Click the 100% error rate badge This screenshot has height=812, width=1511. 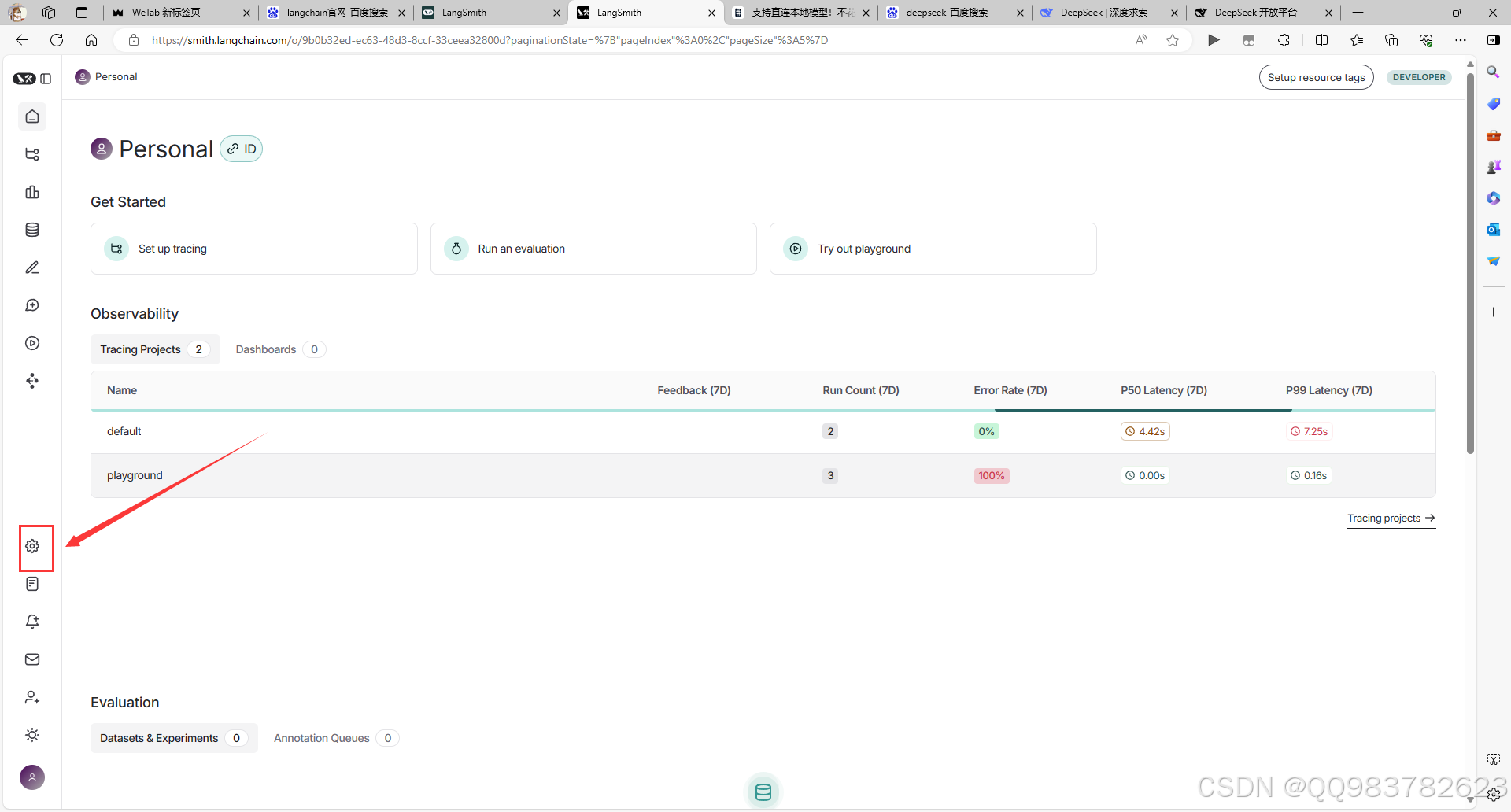pos(992,475)
